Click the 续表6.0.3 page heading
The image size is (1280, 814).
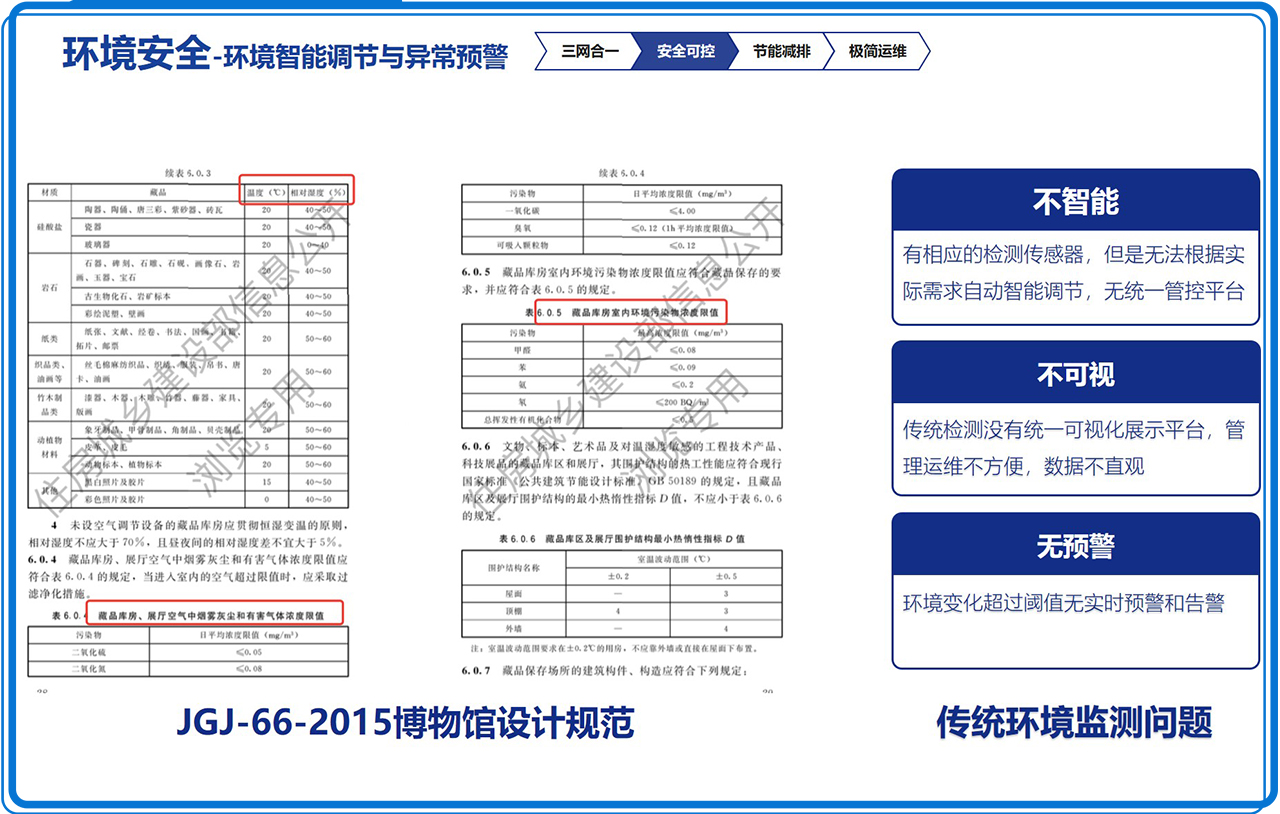pyautogui.click(x=188, y=173)
